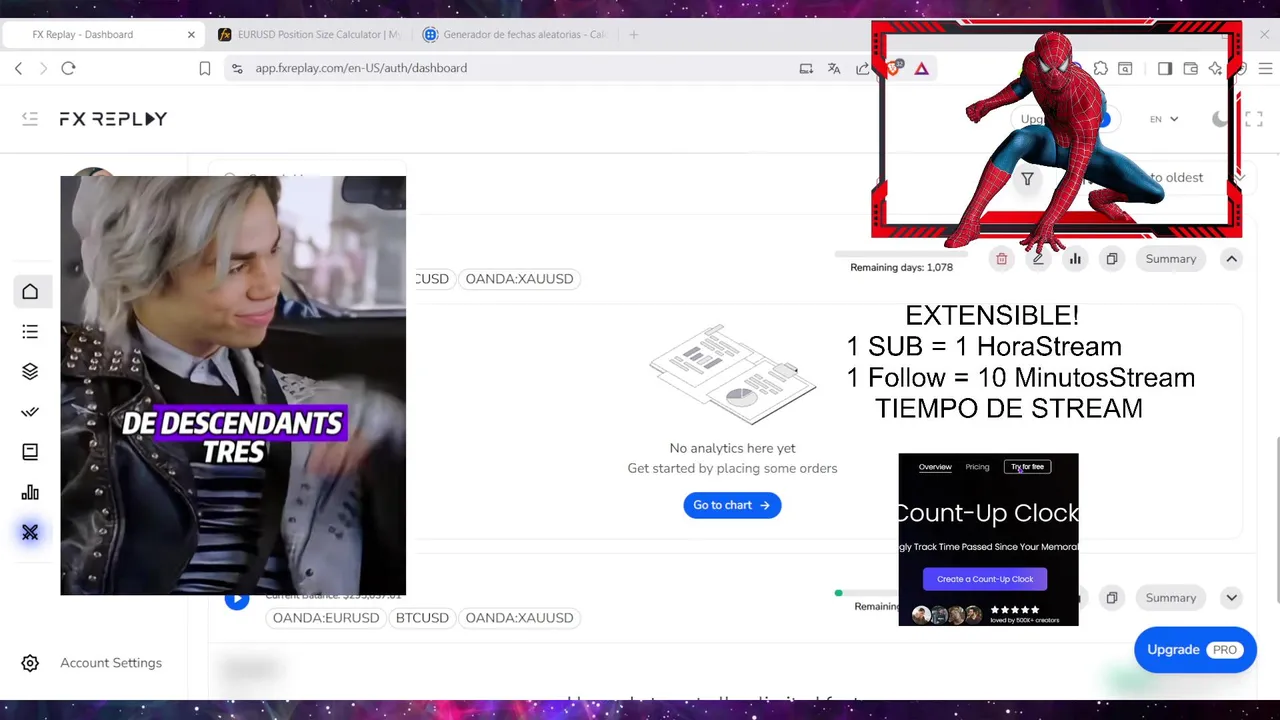Image resolution: width=1280 pixels, height=720 pixels.
Task: Open Brave Rewards triangle icon
Action: click(x=921, y=68)
